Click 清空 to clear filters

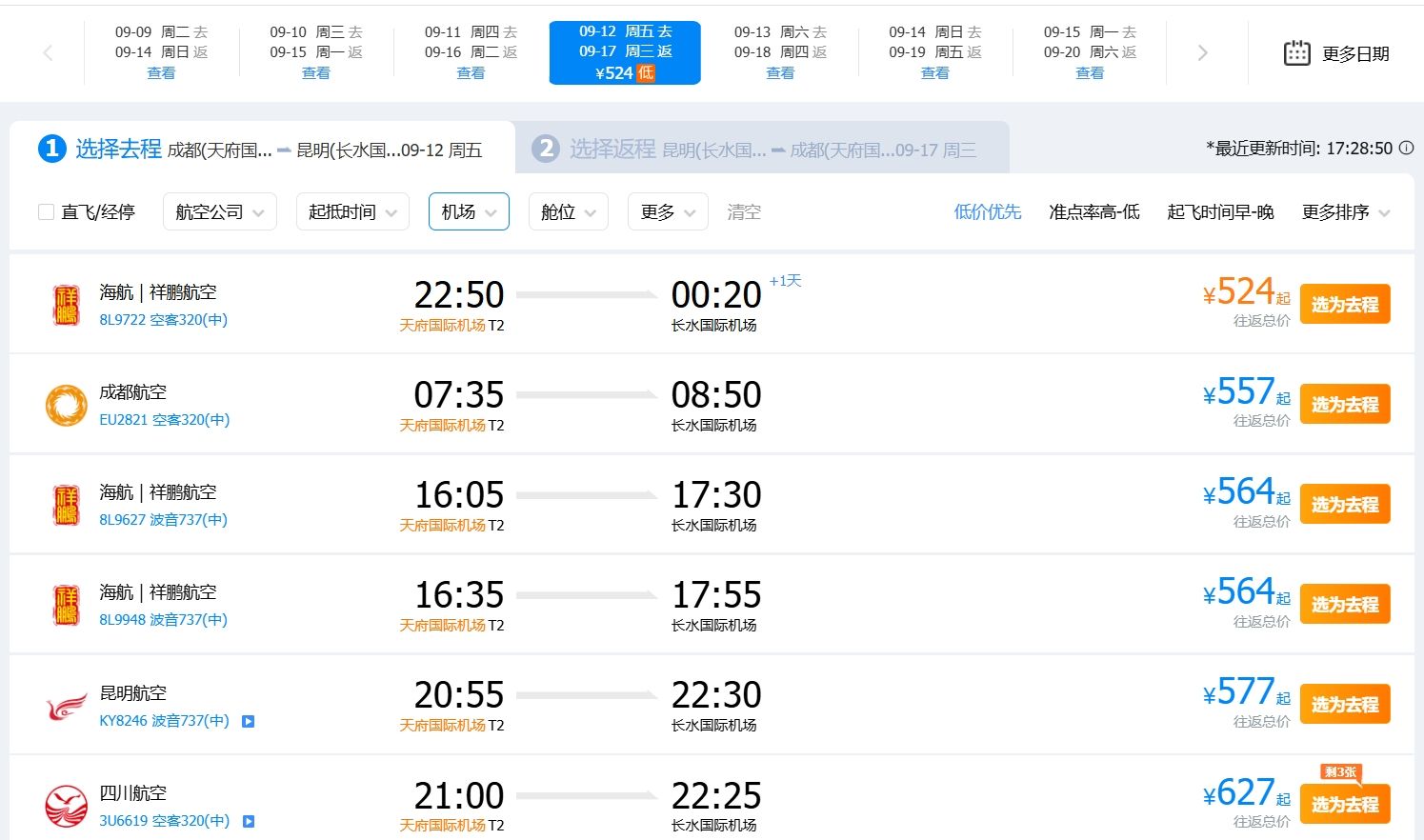coord(744,212)
